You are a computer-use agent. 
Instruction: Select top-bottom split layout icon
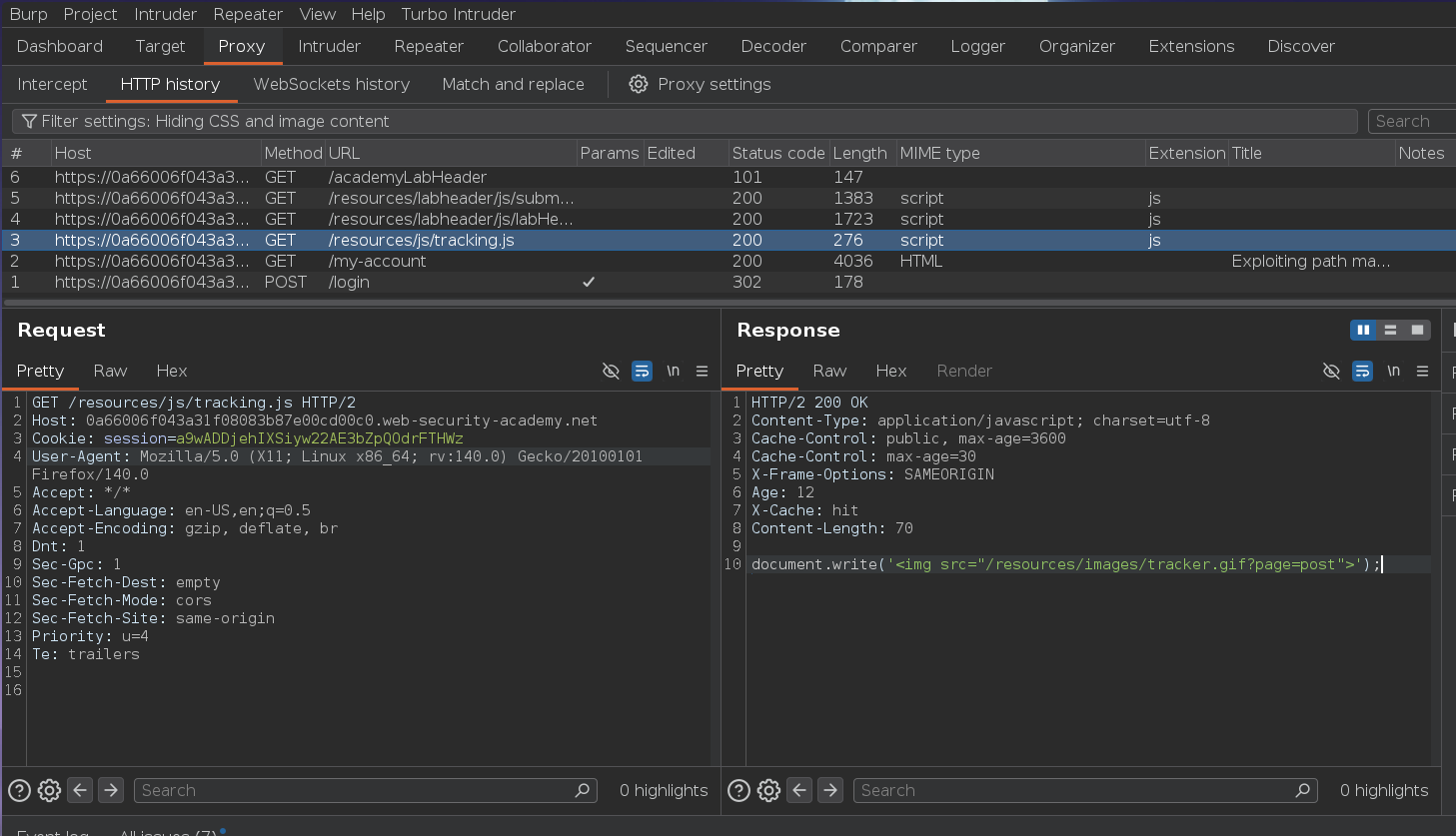coord(1390,330)
